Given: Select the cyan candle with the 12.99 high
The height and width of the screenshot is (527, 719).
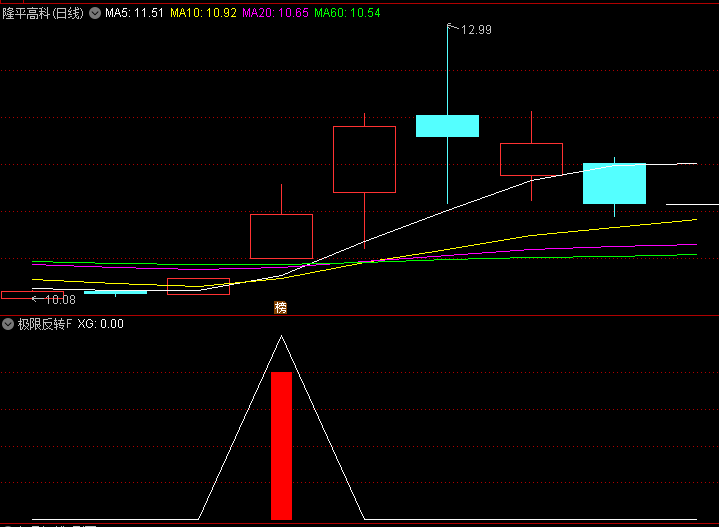Looking at the screenshot, I should point(447,126).
